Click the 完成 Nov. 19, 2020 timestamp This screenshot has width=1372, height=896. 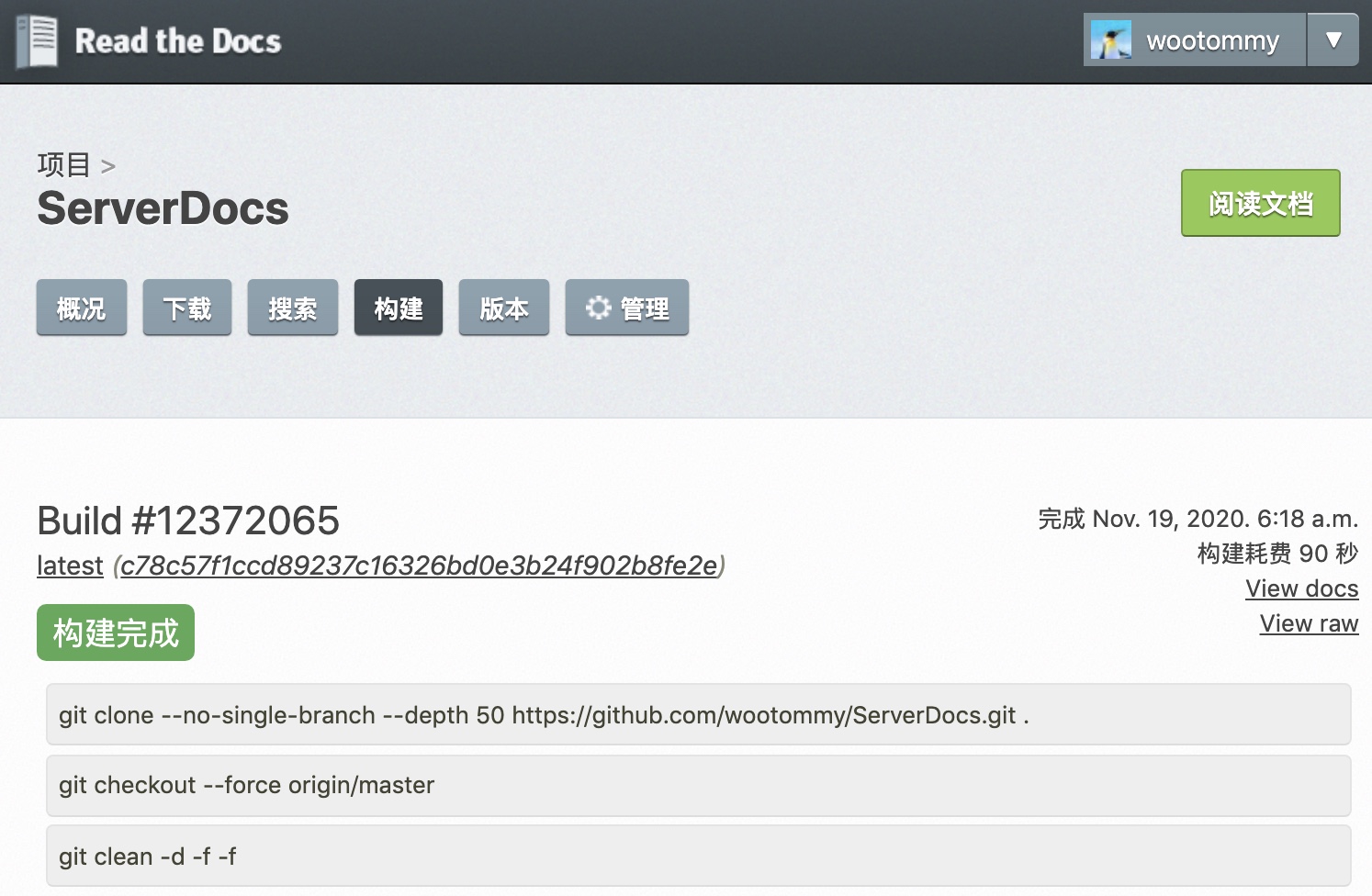1198,519
